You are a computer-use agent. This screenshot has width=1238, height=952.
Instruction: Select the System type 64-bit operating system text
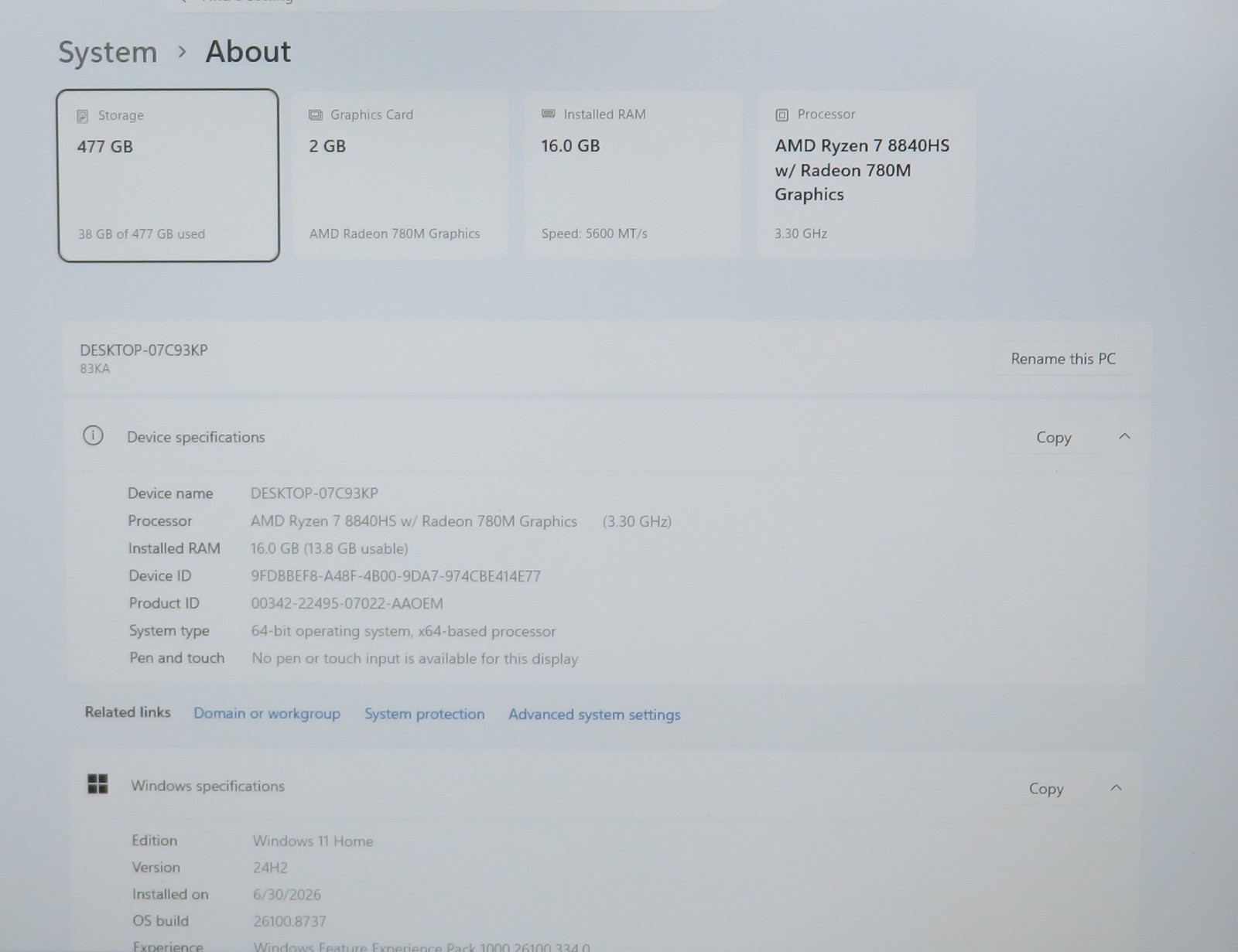point(403,631)
